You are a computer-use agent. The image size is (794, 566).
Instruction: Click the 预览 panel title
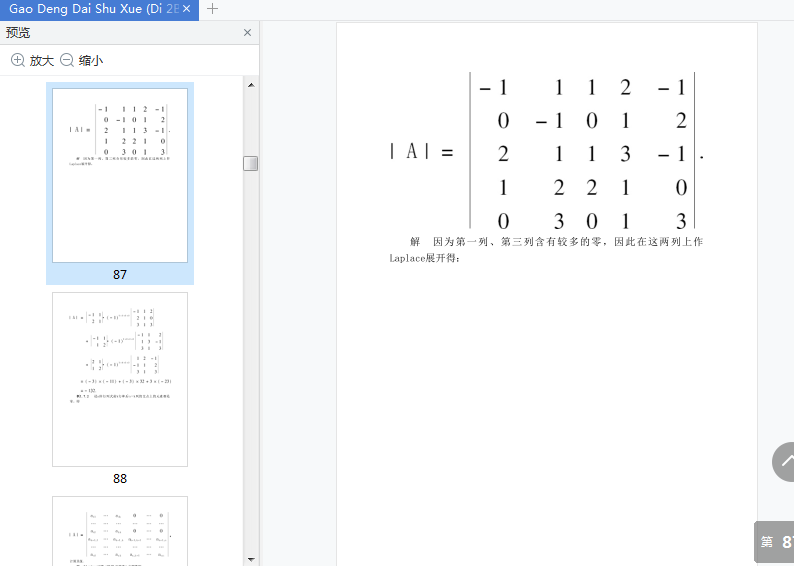point(18,33)
